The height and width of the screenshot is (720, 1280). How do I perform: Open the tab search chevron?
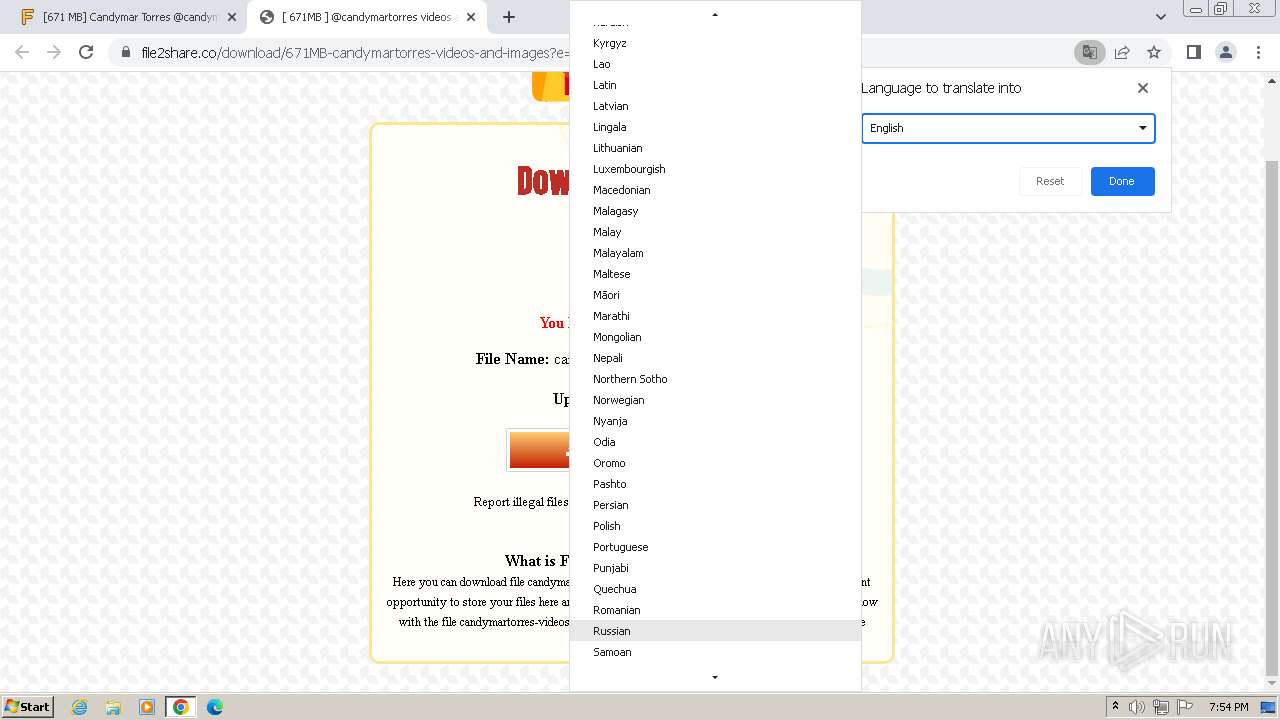pos(1160,17)
